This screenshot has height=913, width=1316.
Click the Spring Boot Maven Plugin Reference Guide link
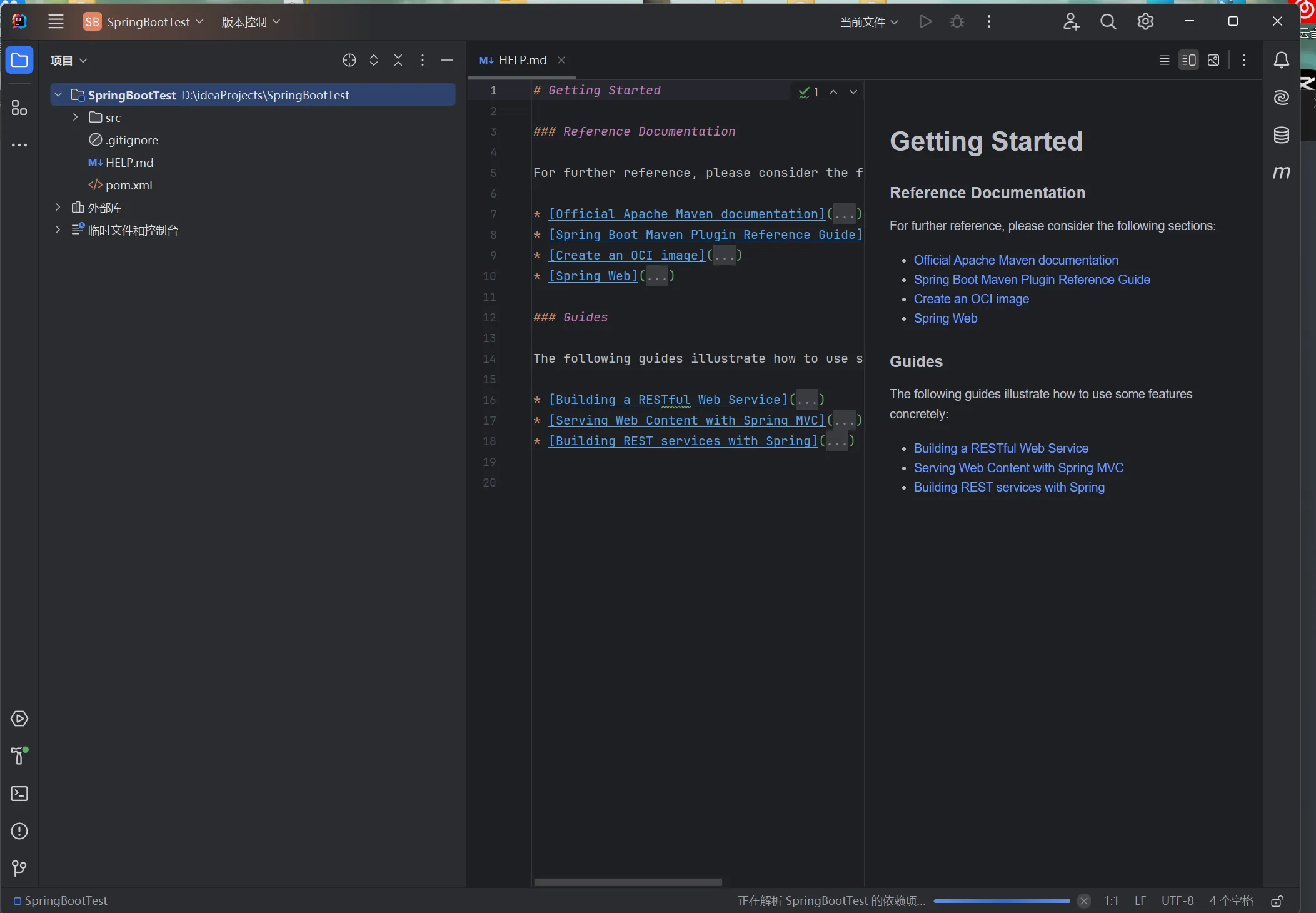click(1032, 280)
